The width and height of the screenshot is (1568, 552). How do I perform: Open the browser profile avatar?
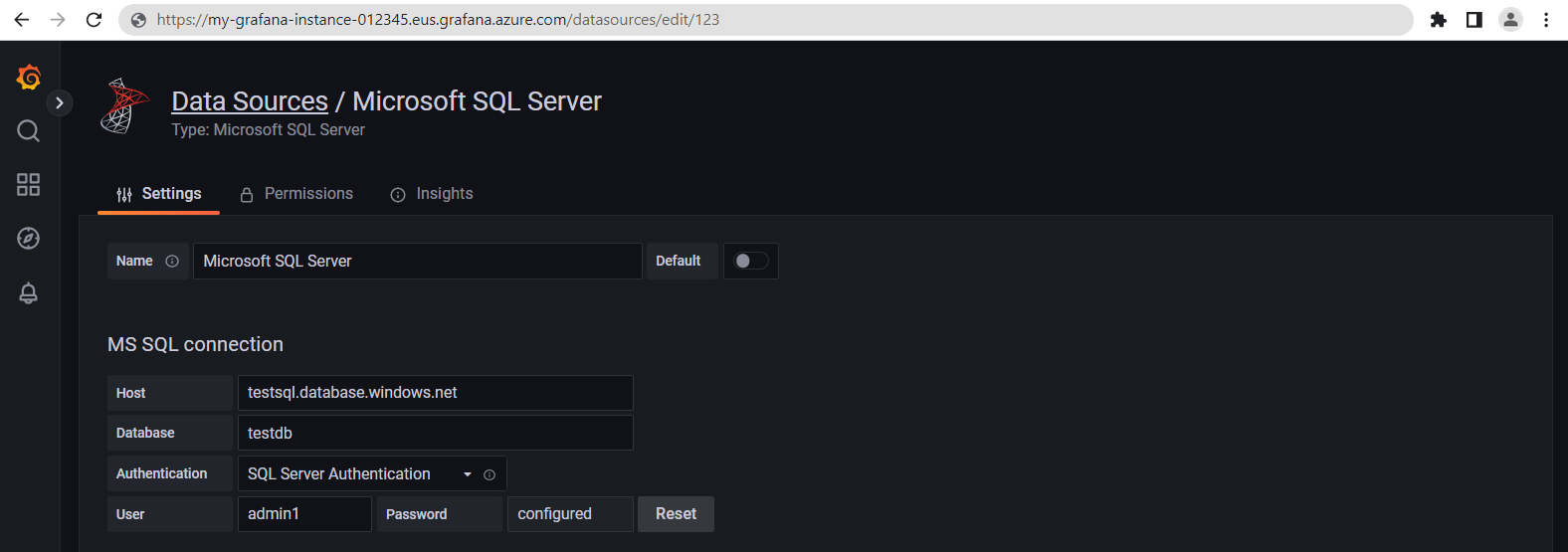tap(1510, 20)
